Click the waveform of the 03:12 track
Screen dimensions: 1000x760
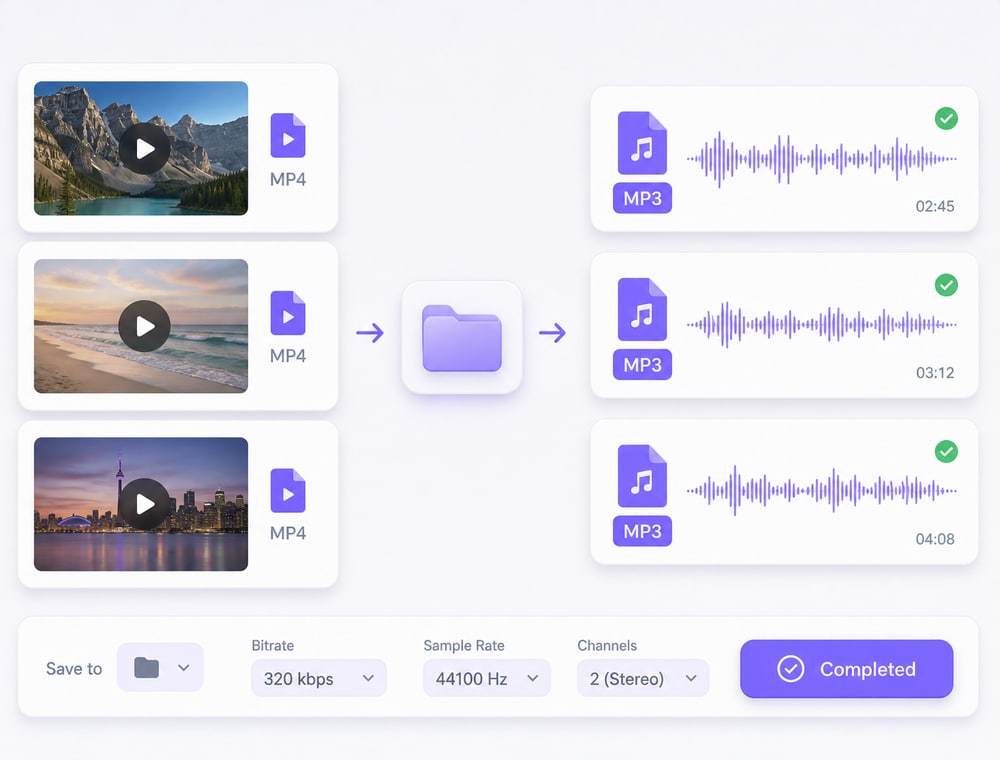(x=821, y=325)
